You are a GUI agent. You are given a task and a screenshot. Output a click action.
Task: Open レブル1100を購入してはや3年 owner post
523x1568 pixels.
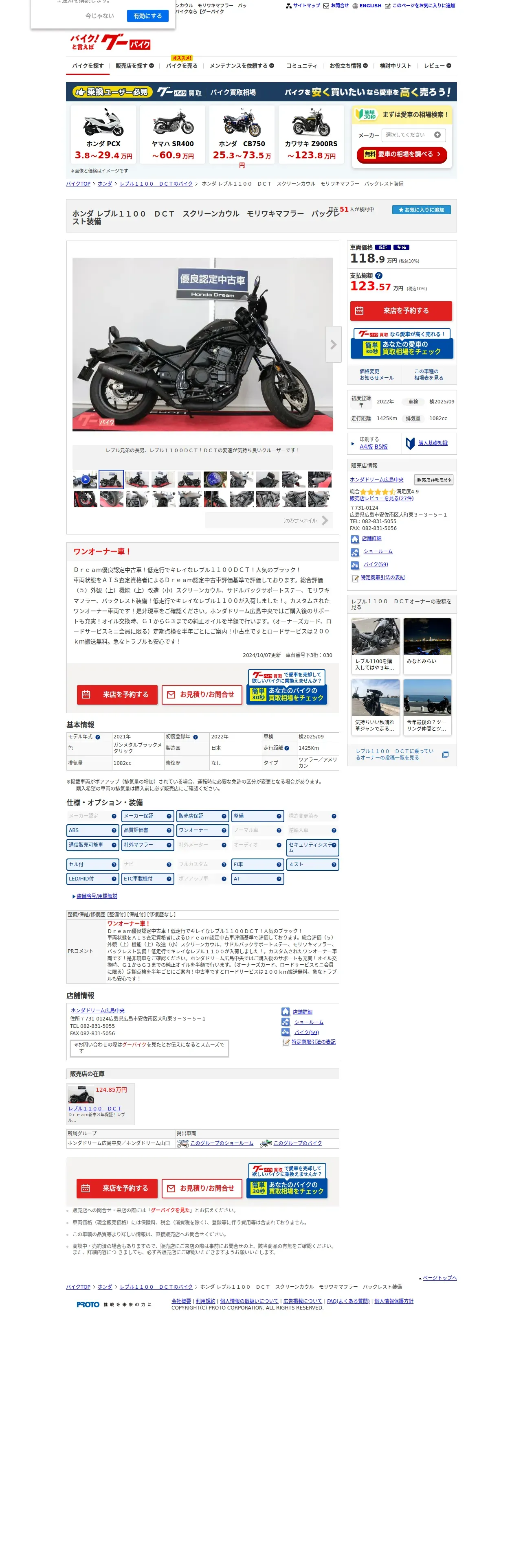tap(376, 646)
